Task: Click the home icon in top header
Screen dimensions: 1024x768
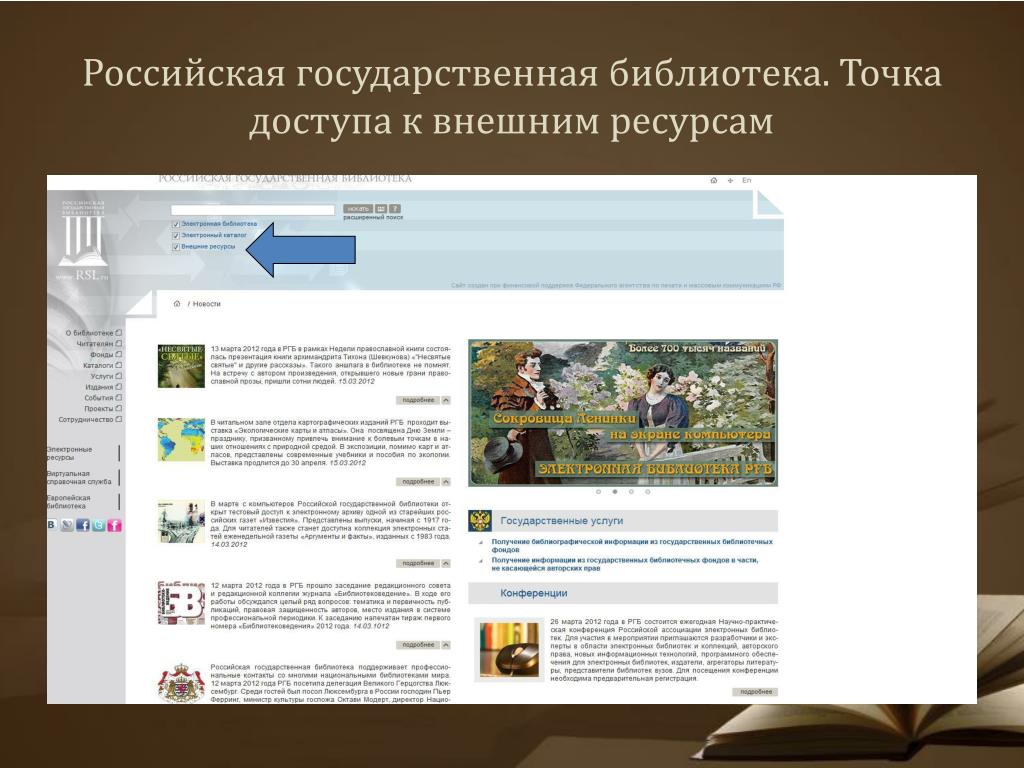Action: [x=714, y=180]
